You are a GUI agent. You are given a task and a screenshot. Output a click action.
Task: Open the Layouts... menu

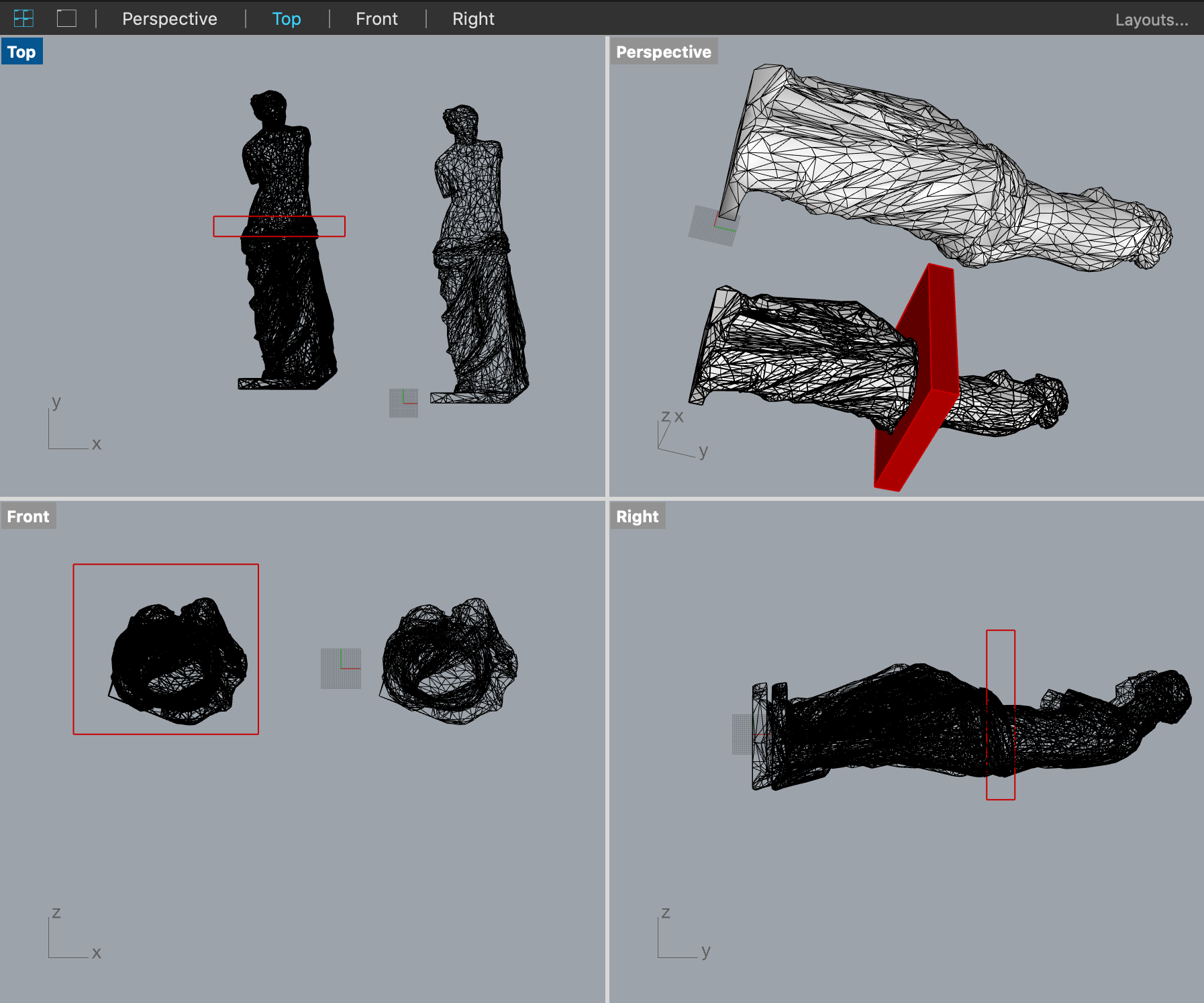[1152, 19]
